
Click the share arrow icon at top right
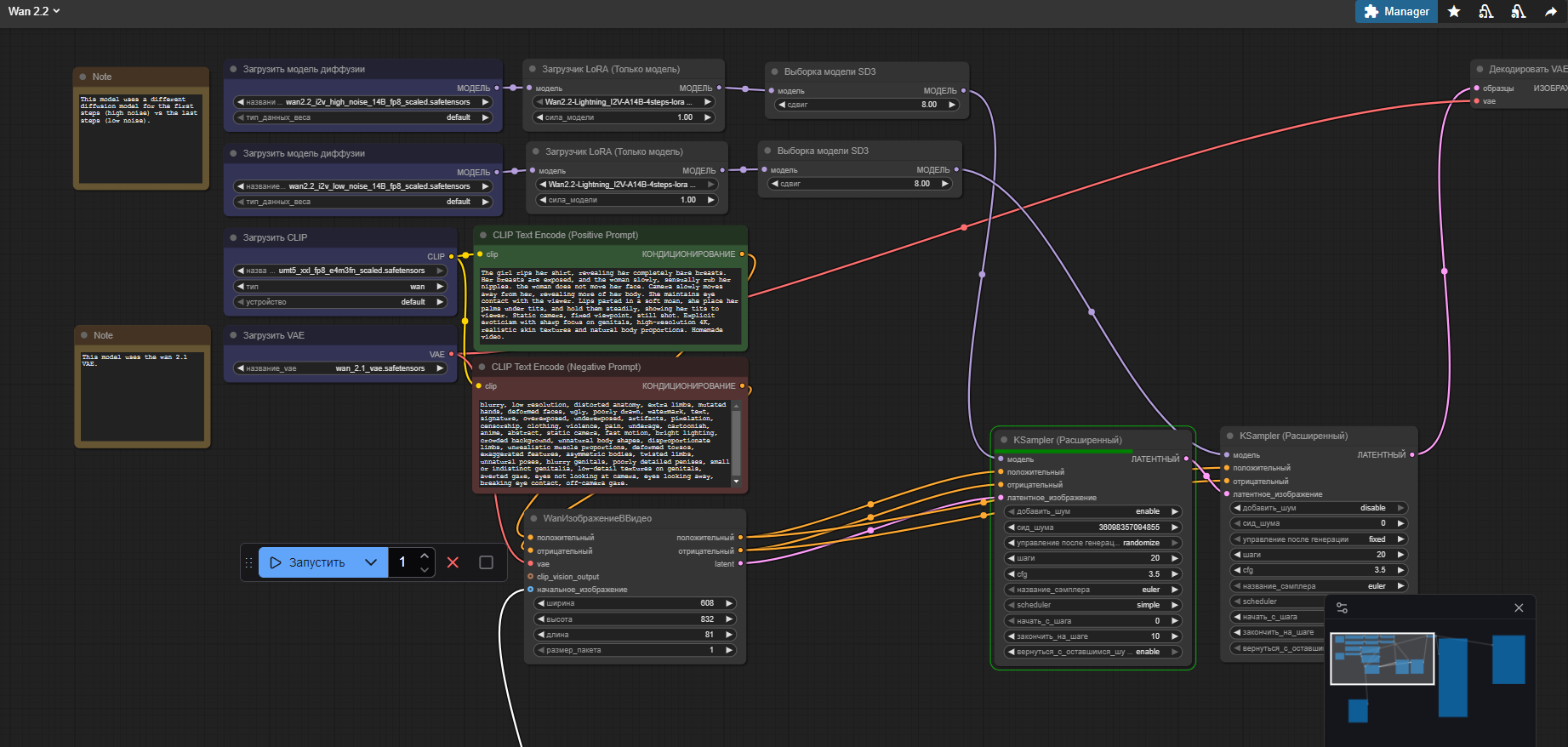(x=1551, y=12)
